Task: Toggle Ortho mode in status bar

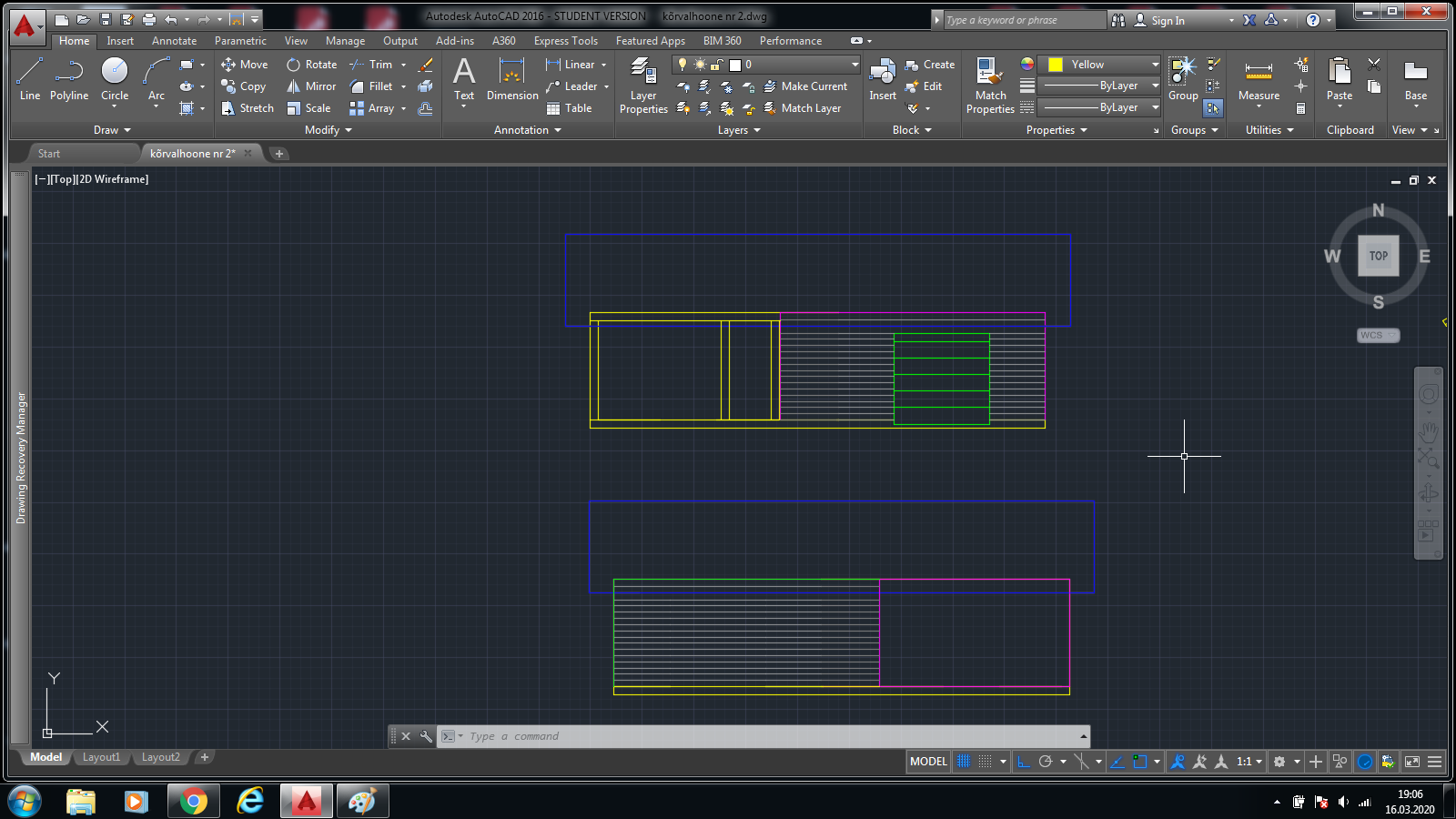Action: coord(1024,762)
